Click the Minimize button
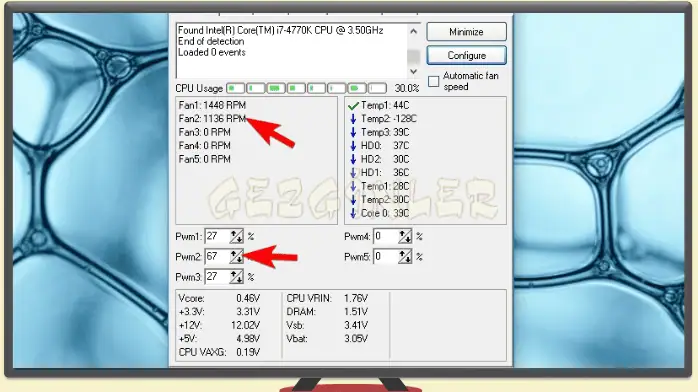 click(x=466, y=32)
